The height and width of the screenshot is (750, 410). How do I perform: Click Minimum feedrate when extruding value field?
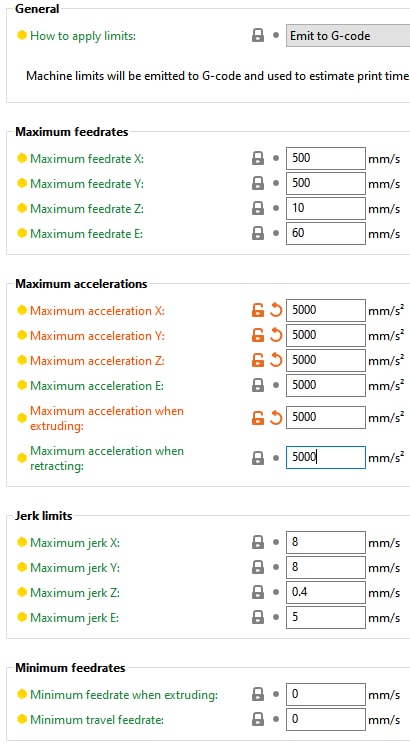point(326,694)
